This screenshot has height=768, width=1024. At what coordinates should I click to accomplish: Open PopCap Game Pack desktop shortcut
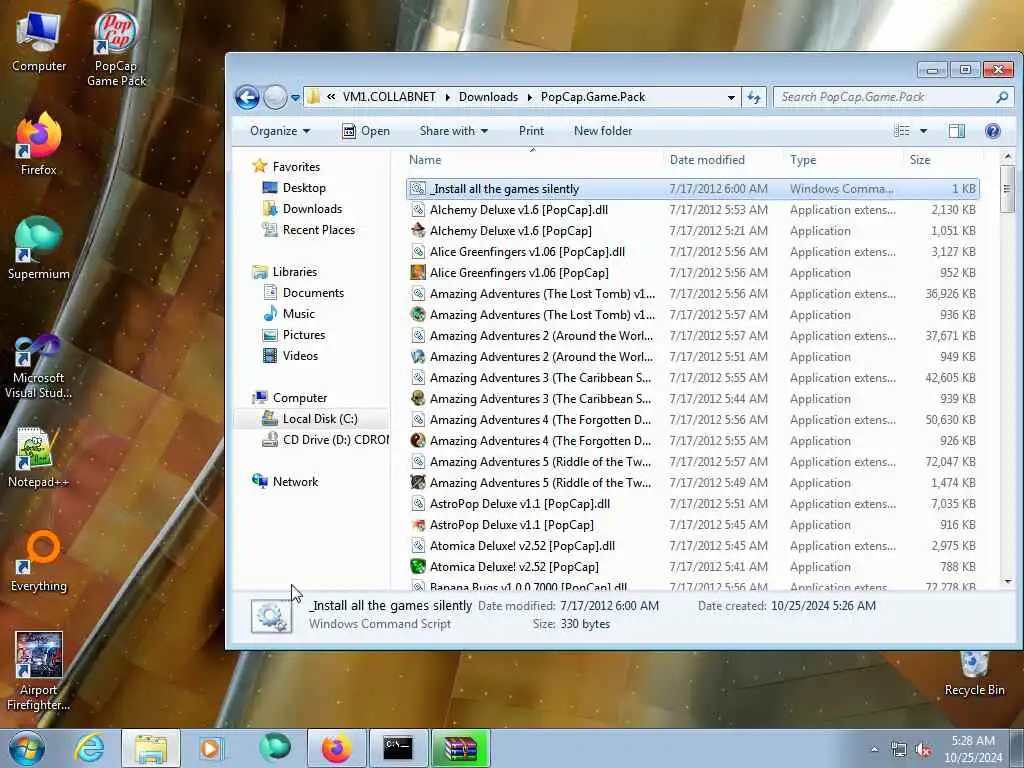(116, 49)
